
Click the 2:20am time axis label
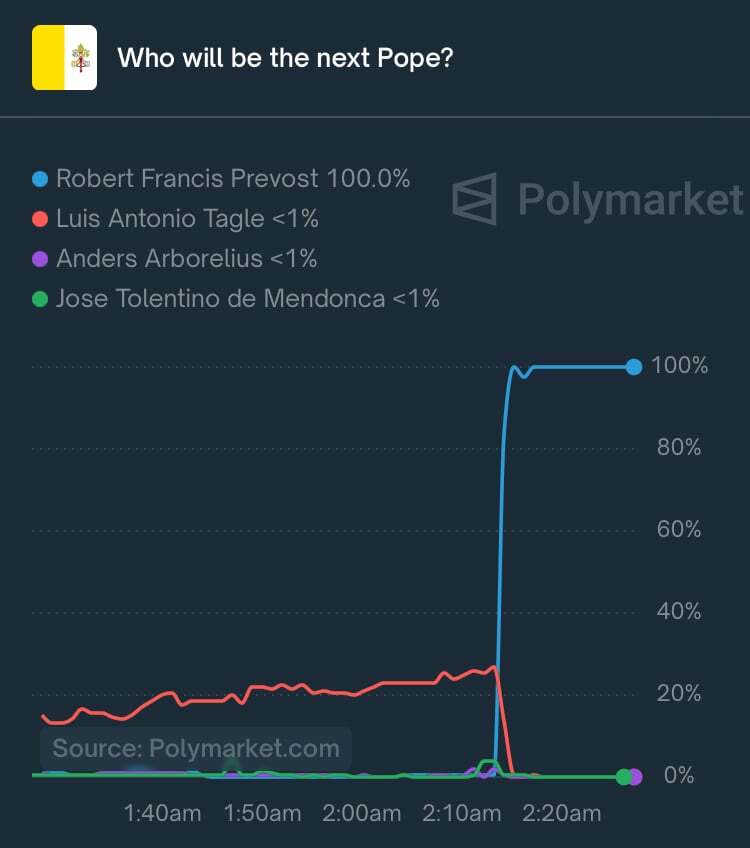561,813
